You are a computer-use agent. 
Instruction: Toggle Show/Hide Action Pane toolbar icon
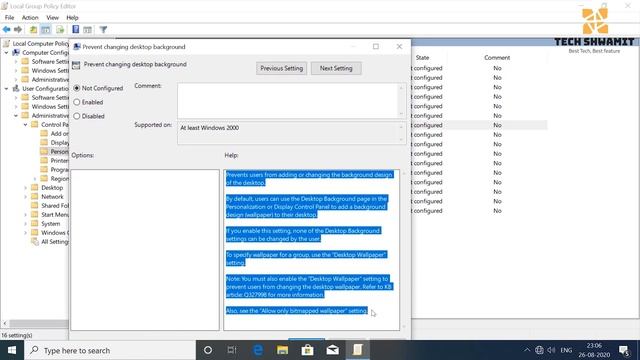87,29
